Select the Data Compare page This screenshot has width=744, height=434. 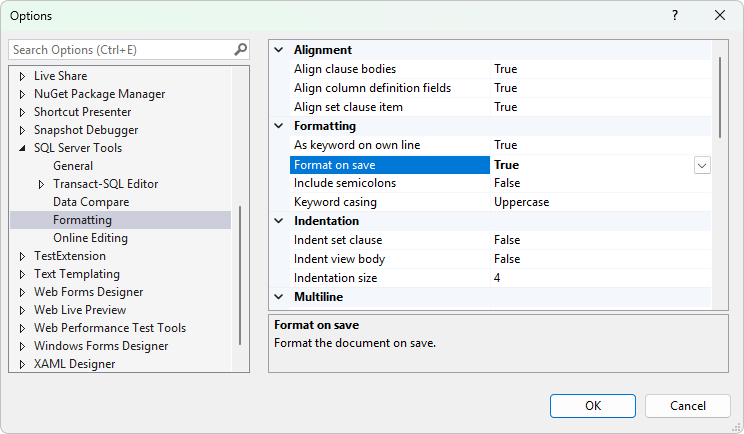[x=89, y=202]
